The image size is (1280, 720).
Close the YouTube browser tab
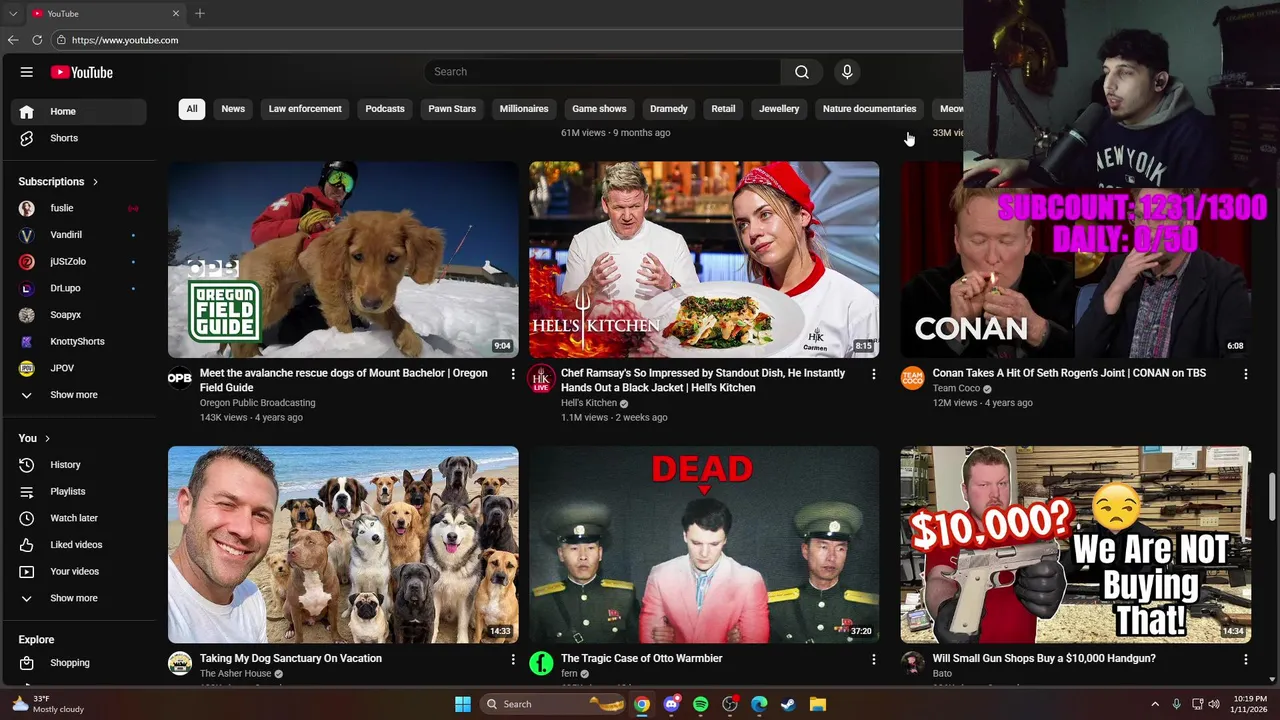point(176,14)
